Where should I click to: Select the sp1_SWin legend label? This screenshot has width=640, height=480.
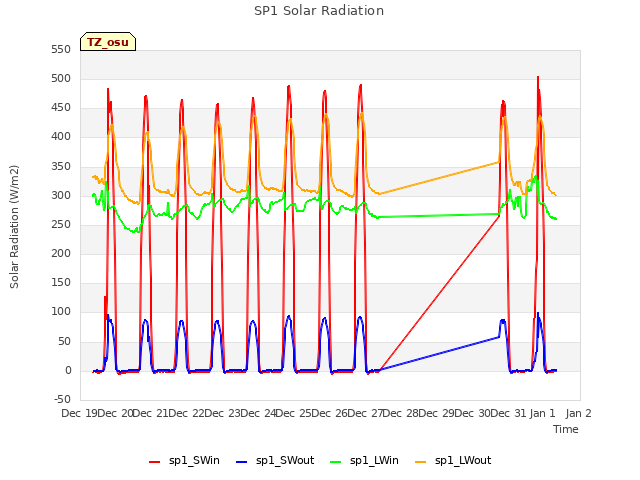(194, 460)
